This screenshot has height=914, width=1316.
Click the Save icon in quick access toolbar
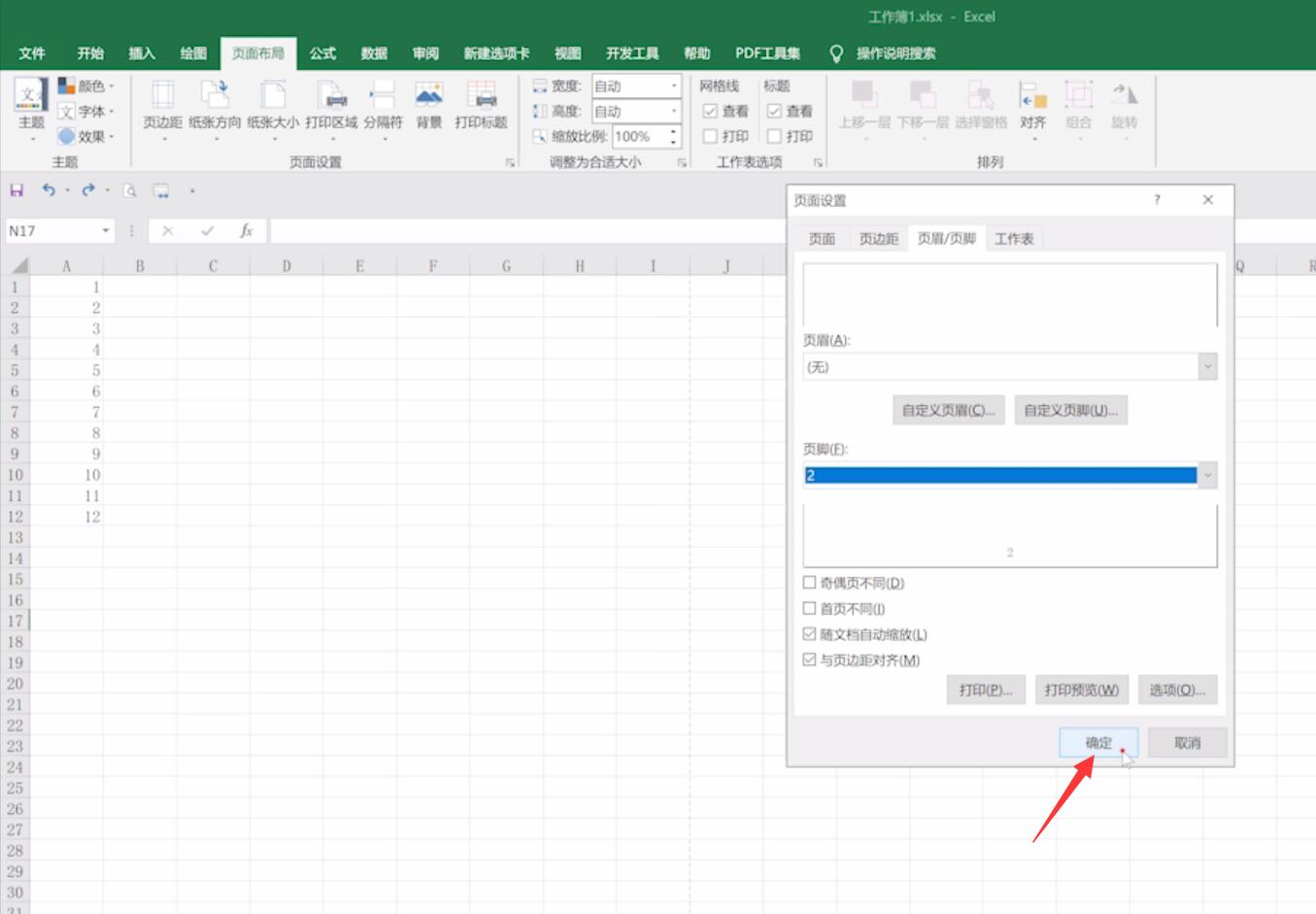pos(17,190)
